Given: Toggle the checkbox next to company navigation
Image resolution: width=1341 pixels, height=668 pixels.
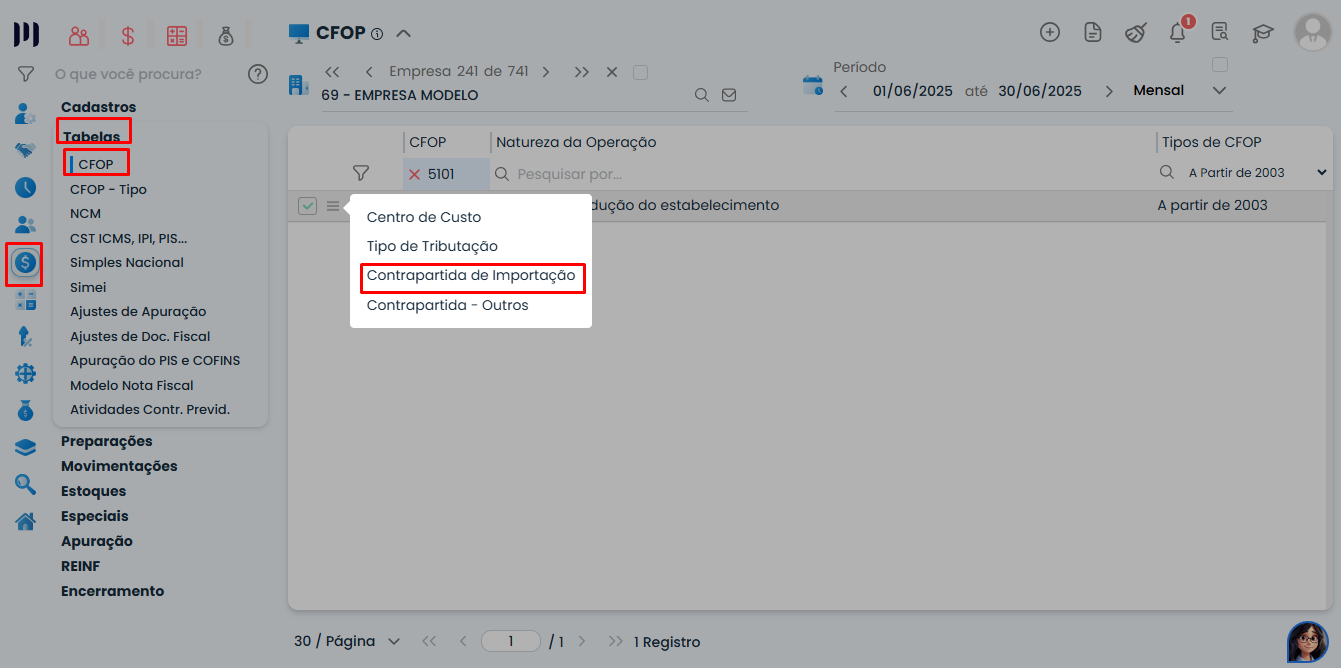Looking at the screenshot, I should click(x=641, y=72).
